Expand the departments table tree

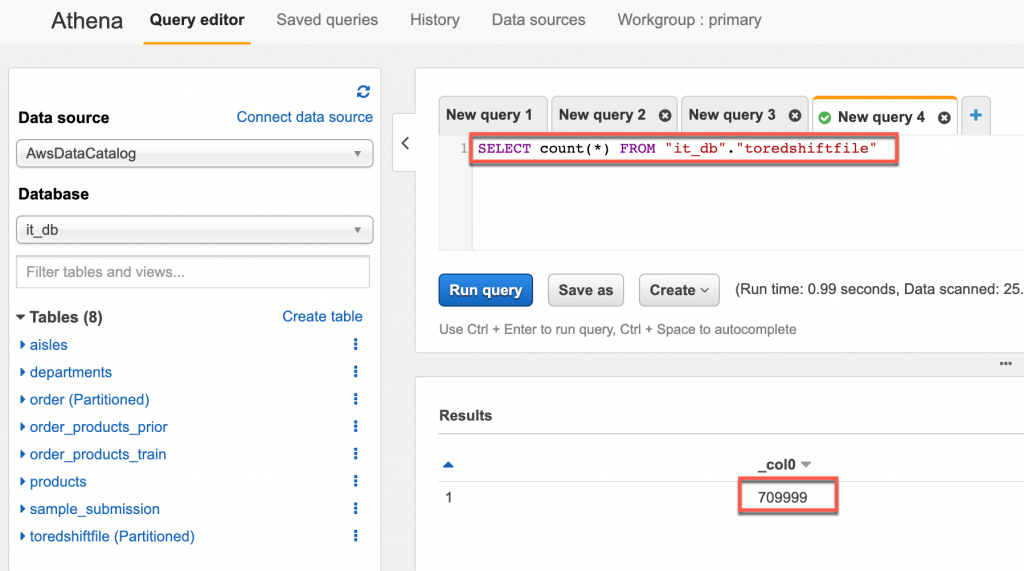pos(23,373)
